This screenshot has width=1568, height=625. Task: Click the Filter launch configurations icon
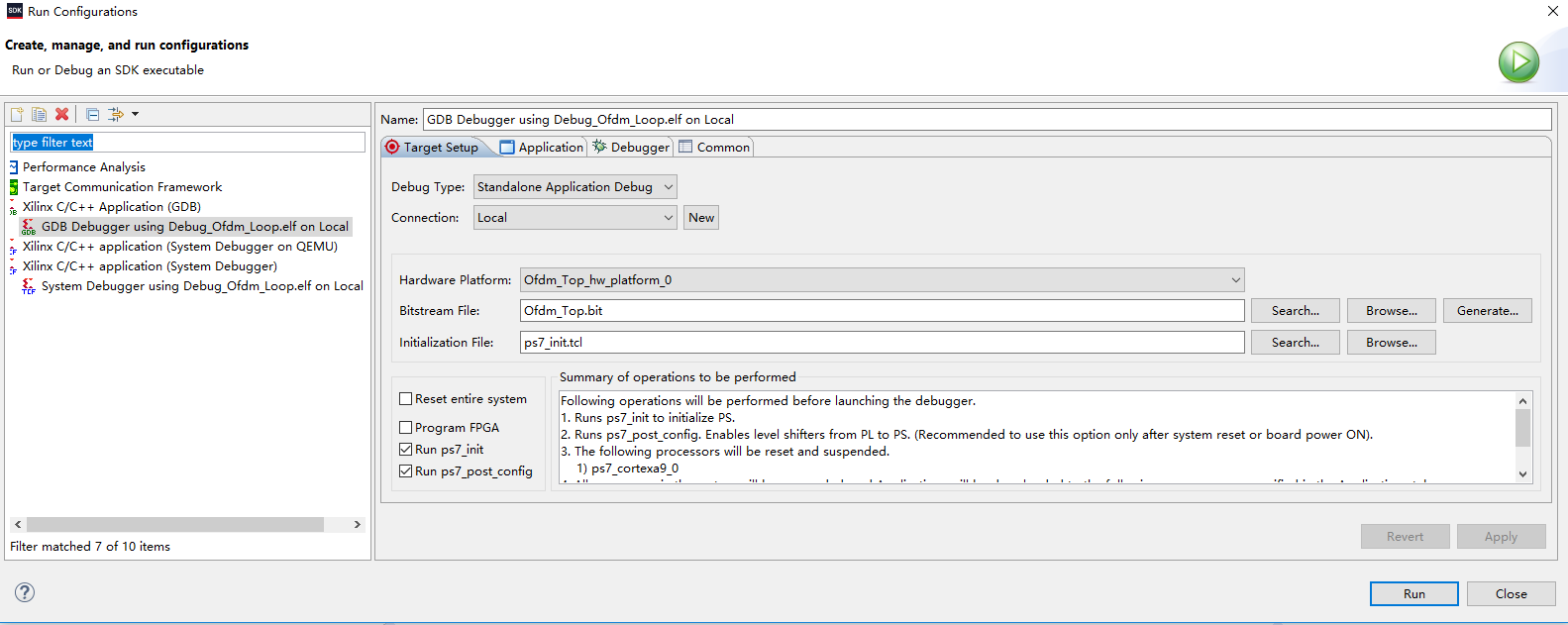point(116,115)
